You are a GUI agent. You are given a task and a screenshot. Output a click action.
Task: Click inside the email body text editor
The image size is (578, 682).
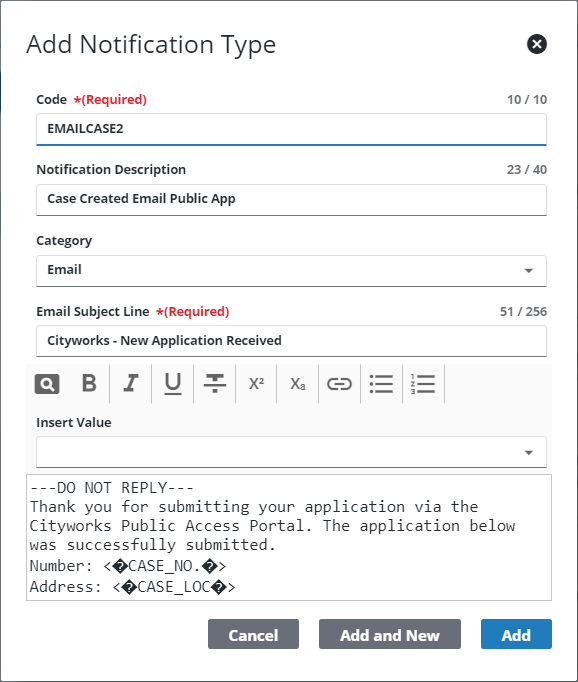pyautogui.click(x=289, y=538)
